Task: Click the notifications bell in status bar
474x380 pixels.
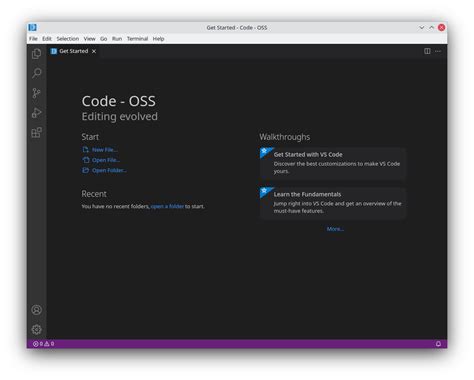Action: pos(438,344)
